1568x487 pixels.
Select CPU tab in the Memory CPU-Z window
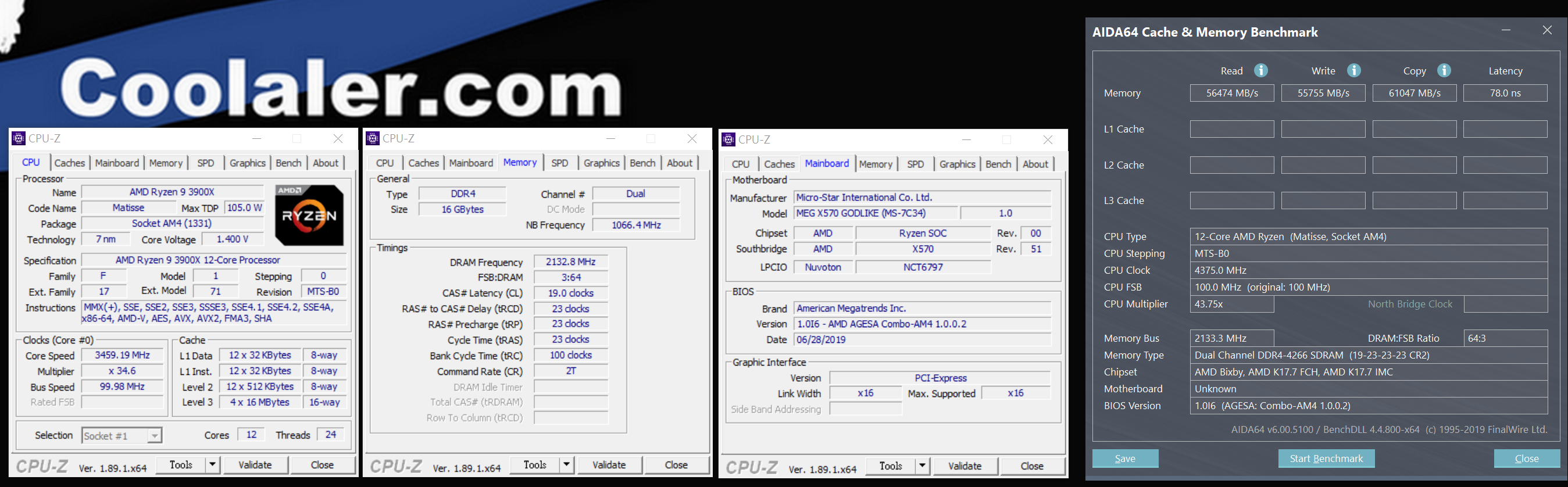(385, 163)
